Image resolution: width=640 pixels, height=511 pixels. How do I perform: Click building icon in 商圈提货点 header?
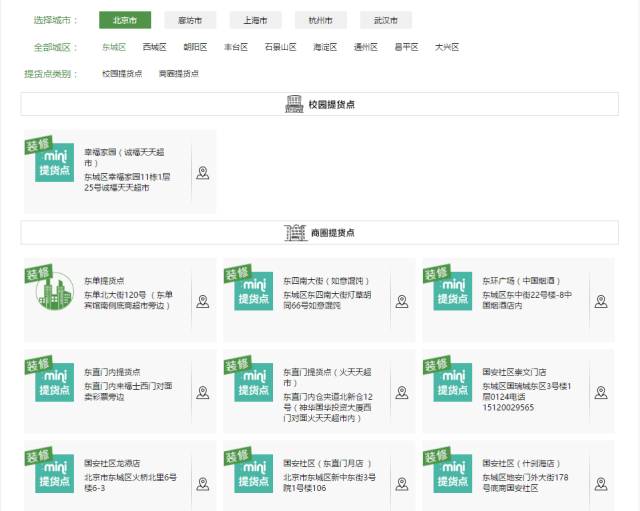[x=293, y=232]
